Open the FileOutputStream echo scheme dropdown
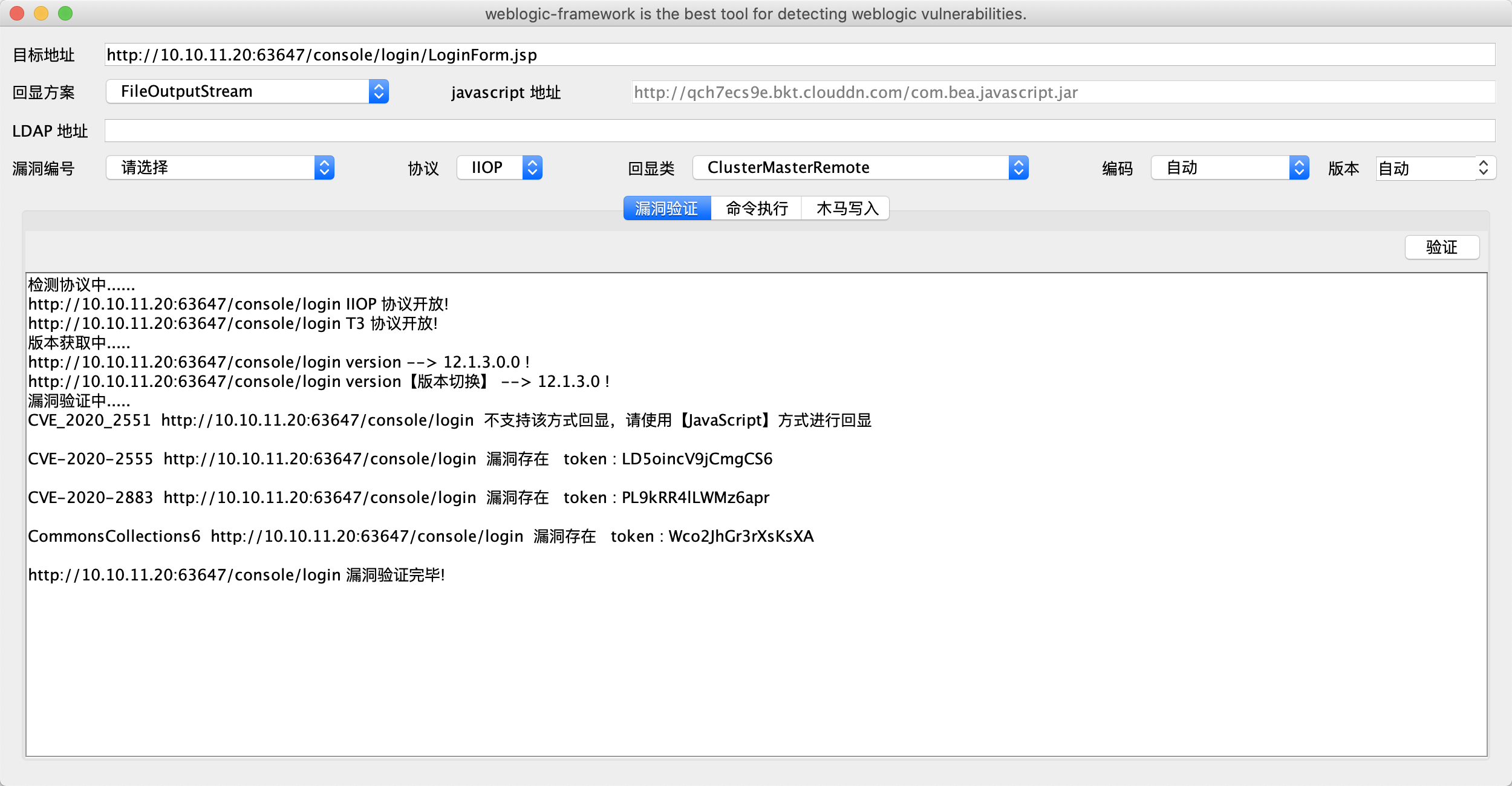The image size is (1512, 786). click(x=247, y=92)
